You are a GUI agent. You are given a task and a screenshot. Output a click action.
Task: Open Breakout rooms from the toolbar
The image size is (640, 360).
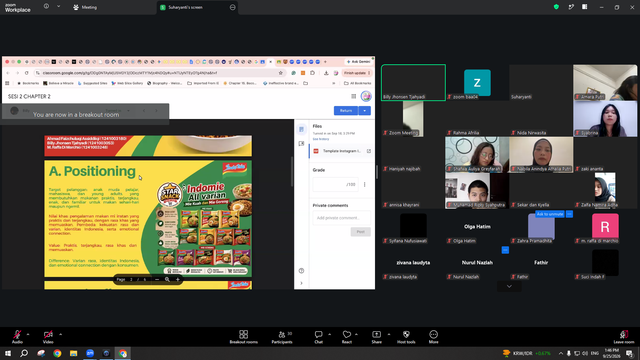(244, 337)
